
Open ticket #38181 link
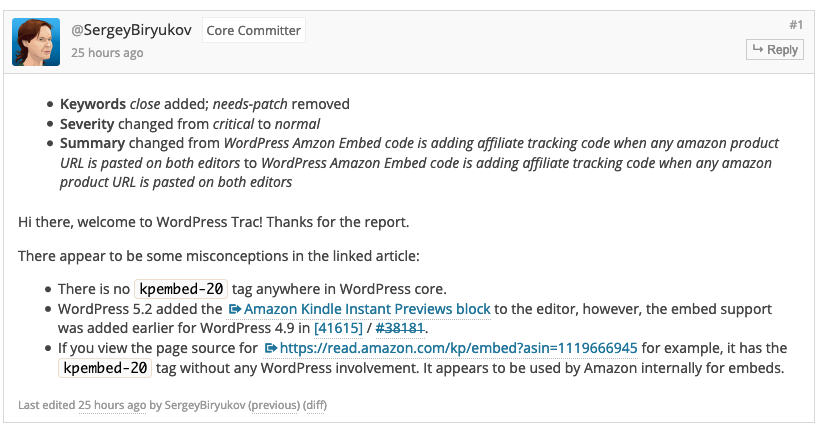[400, 328]
